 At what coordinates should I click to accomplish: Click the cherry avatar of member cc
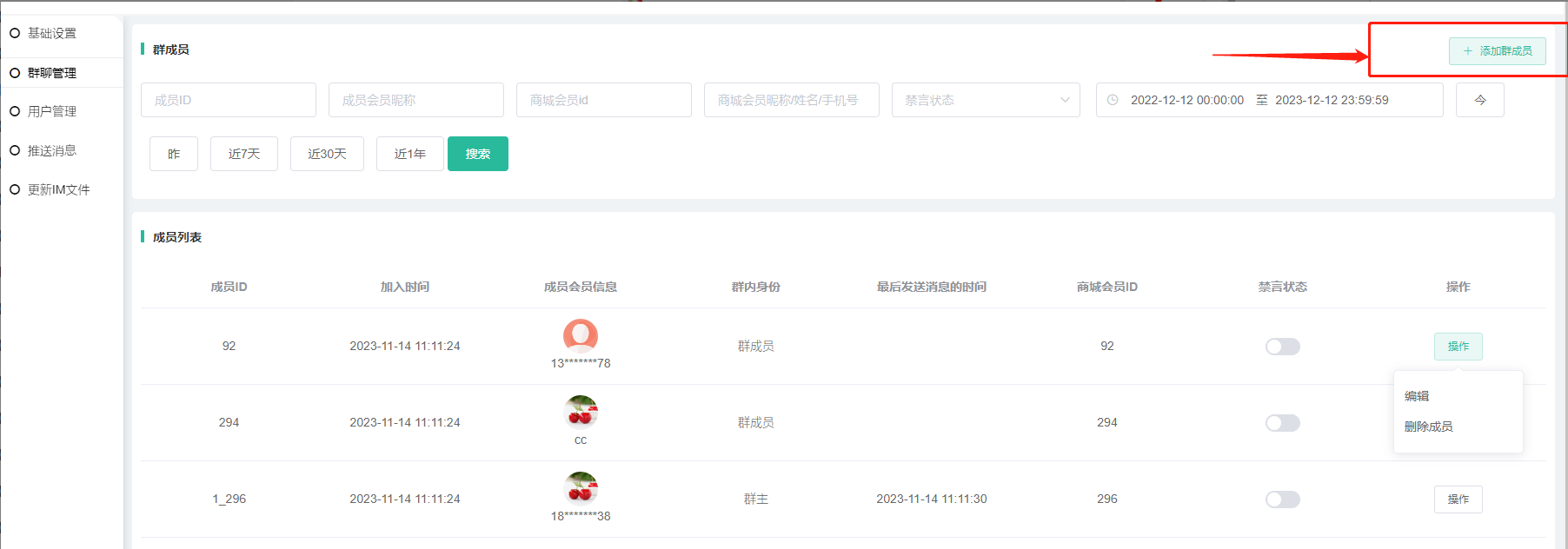(x=581, y=412)
